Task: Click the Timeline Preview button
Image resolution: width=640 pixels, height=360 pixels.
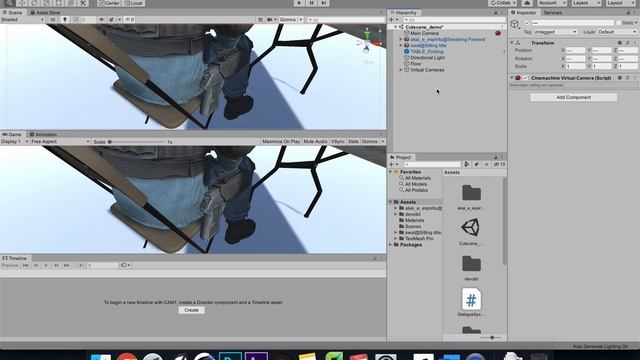Action: [x=10, y=265]
